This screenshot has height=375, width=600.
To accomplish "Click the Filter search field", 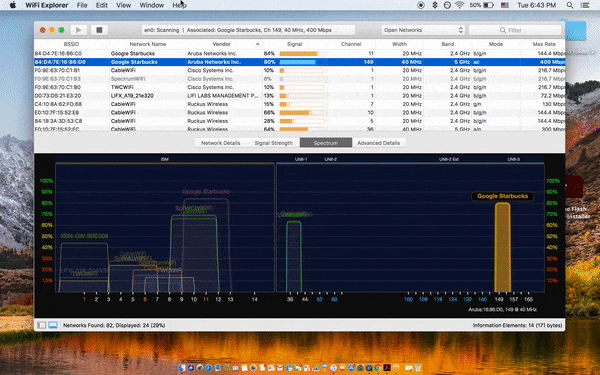I will 515,30.
